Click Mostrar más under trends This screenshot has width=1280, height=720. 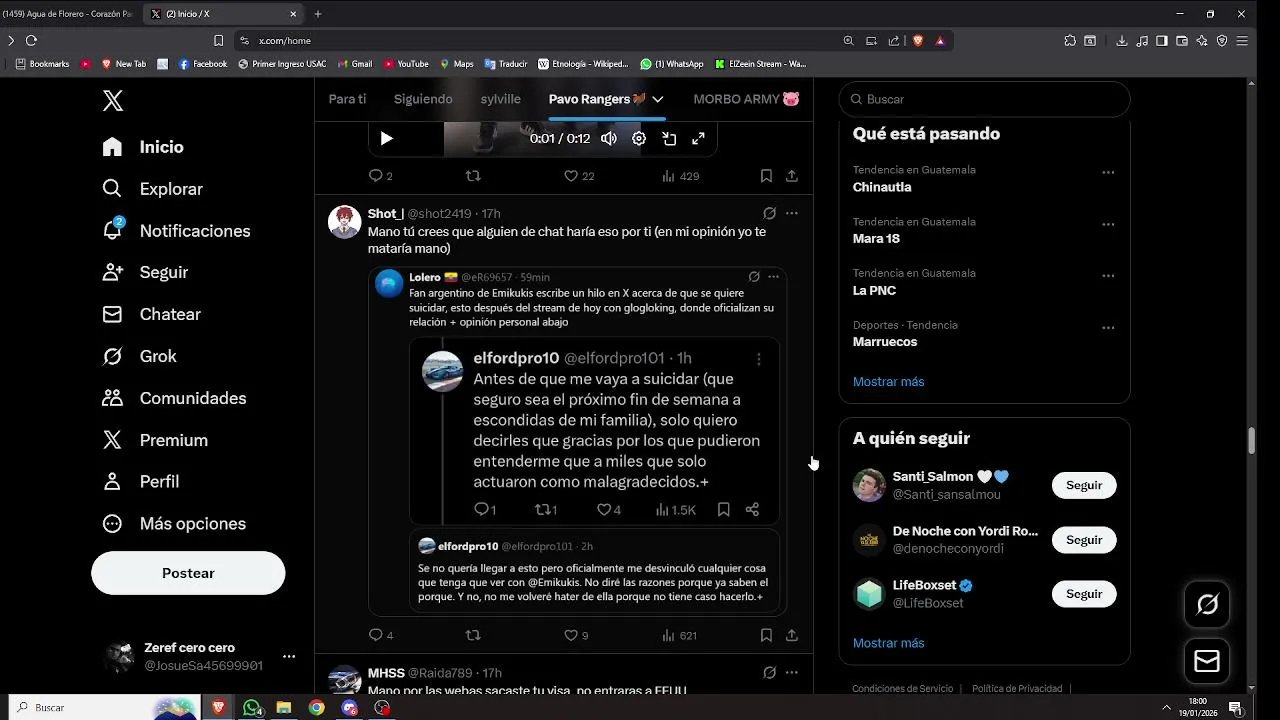tap(888, 382)
